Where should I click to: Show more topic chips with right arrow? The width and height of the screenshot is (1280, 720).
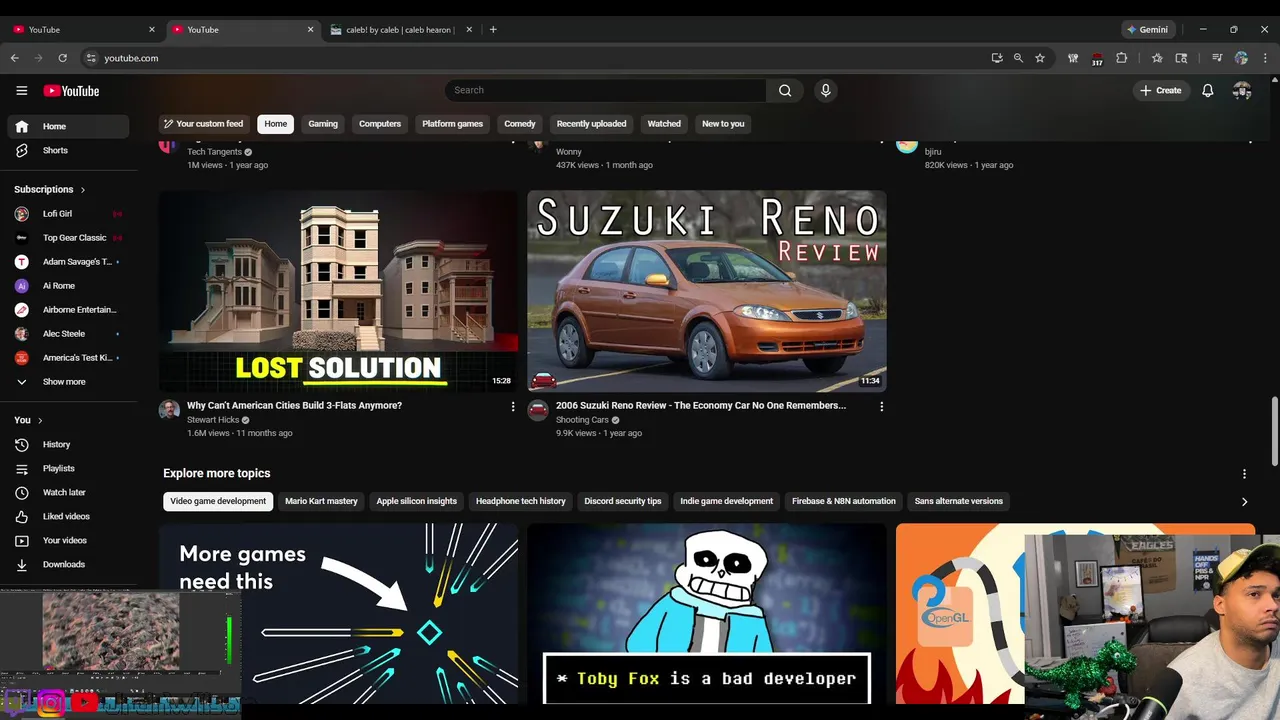(x=1244, y=502)
